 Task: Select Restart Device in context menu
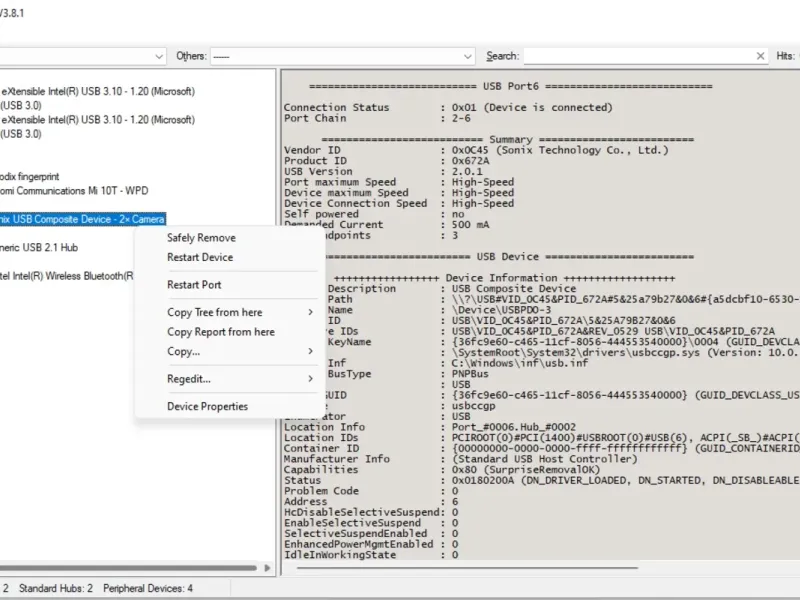(200, 257)
